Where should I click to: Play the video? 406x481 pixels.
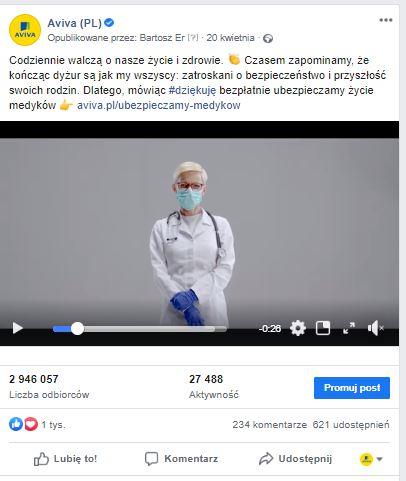[17, 328]
